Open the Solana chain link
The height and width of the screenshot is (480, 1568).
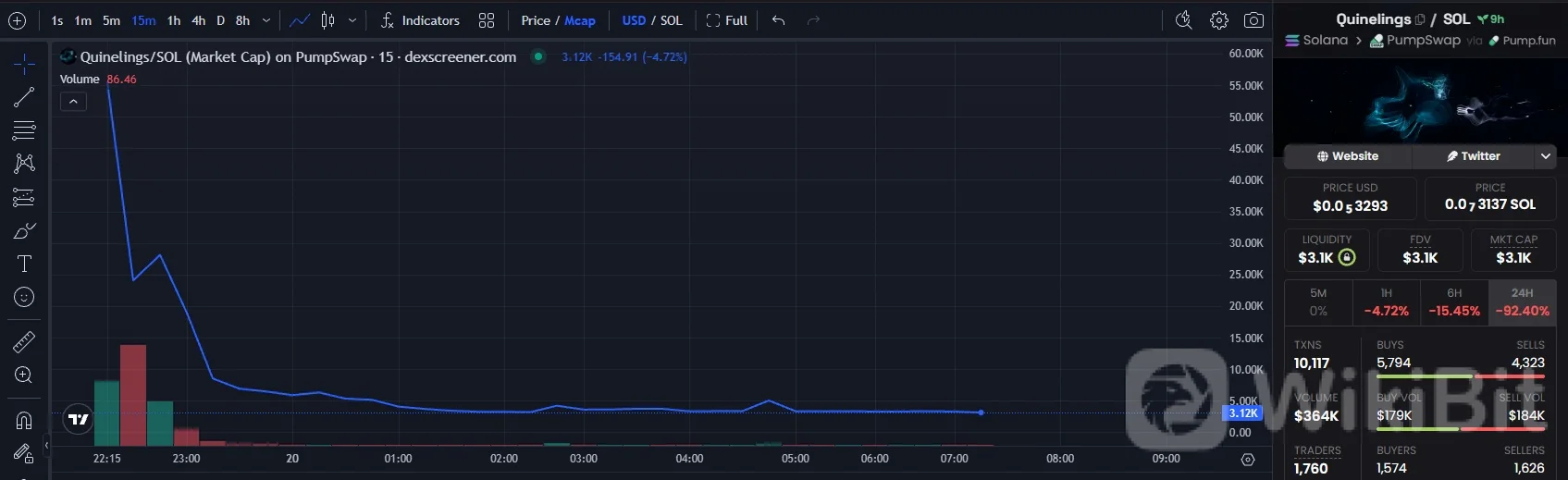1316,41
